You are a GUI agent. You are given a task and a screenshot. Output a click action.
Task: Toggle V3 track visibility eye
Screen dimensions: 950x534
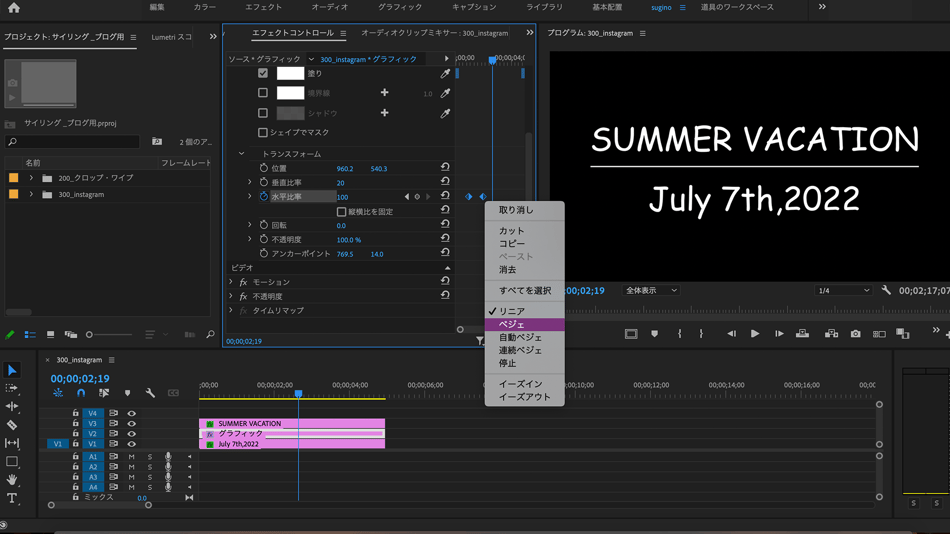131,424
